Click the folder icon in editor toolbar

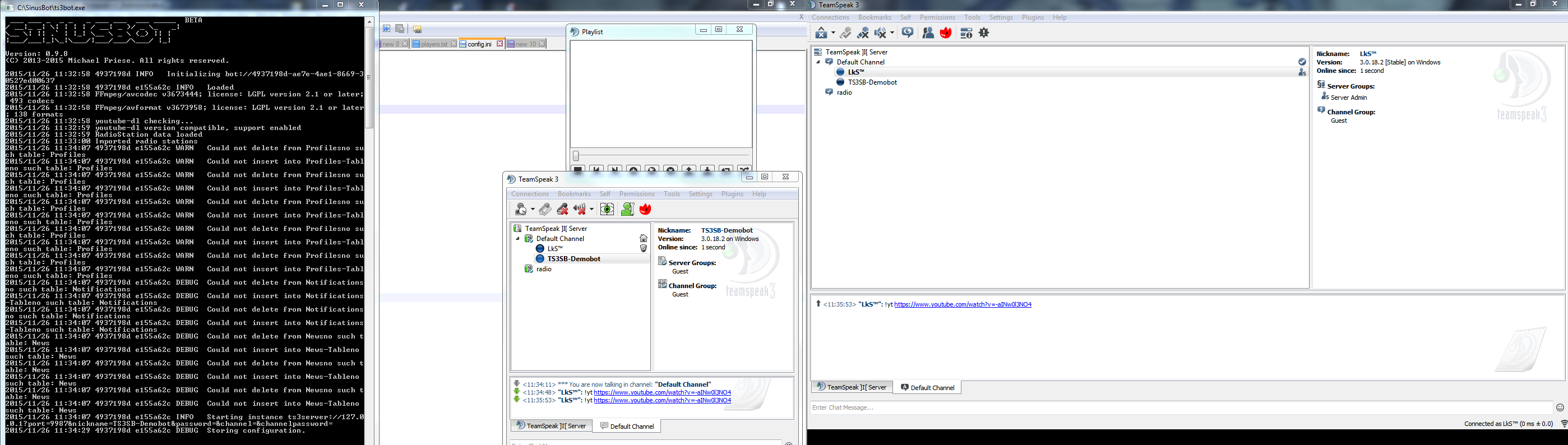pyautogui.click(x=417, y=29)
